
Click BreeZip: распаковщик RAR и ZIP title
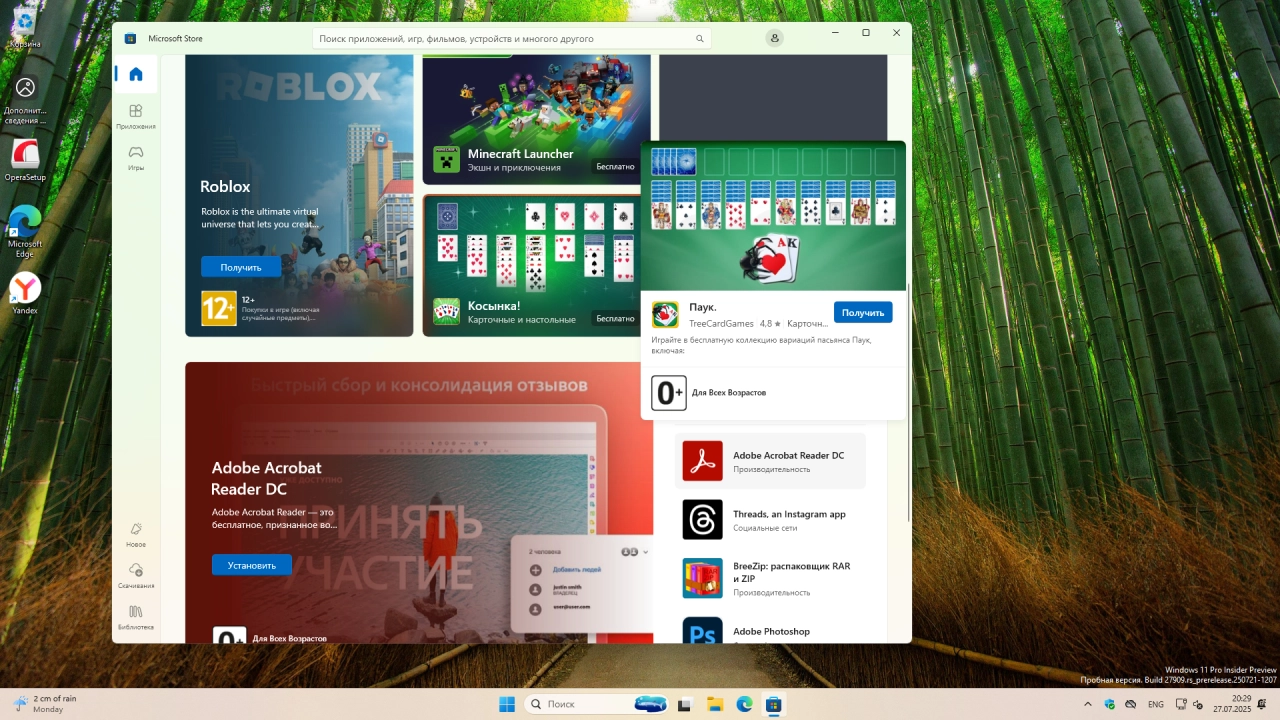coord(791,572)
